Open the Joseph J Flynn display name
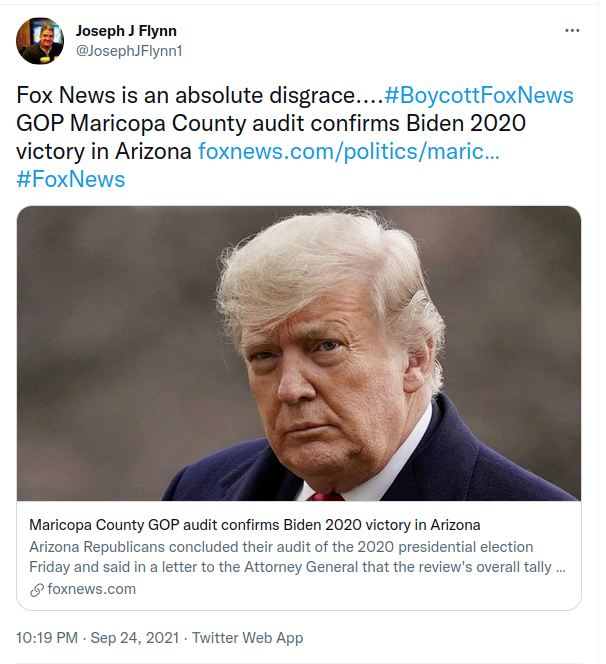This screenshot has height=664, width=606. [126, 31]
